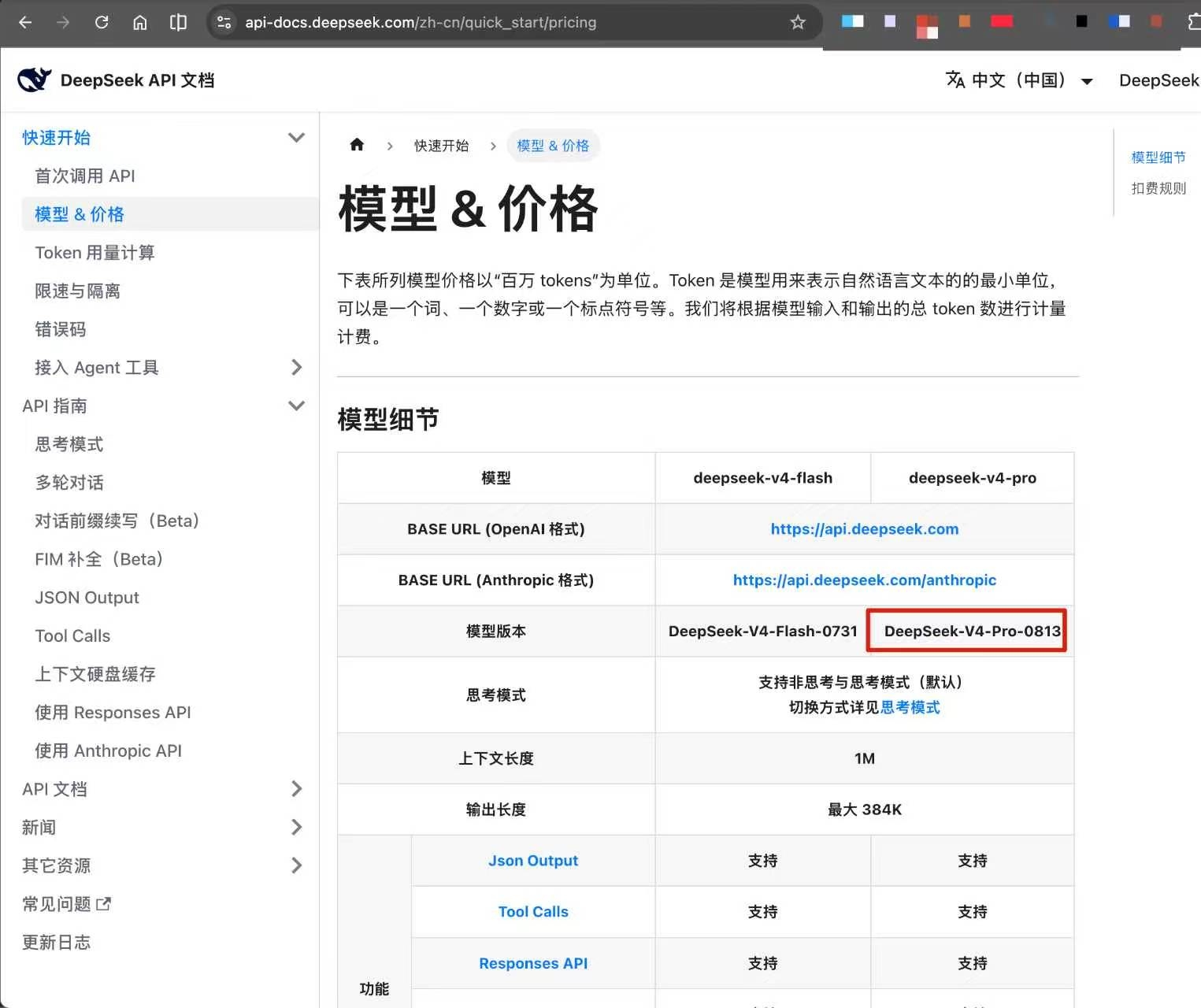Viewport: 1201px width, 1008px height.
Task: Open Token 用量计算 sidebar page
Action: (95, 253)
